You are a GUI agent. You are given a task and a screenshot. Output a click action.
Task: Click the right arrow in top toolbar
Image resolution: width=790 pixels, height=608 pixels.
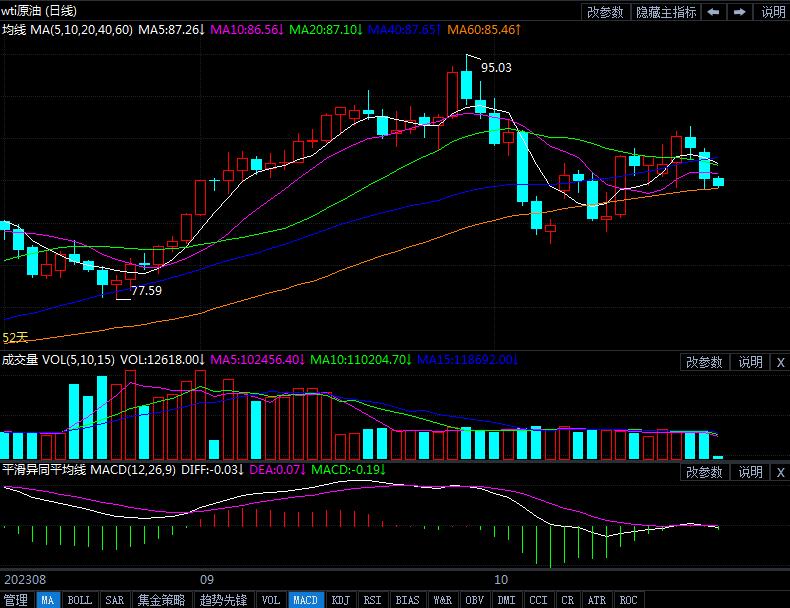pyautogui.click(x=739, y=12)
